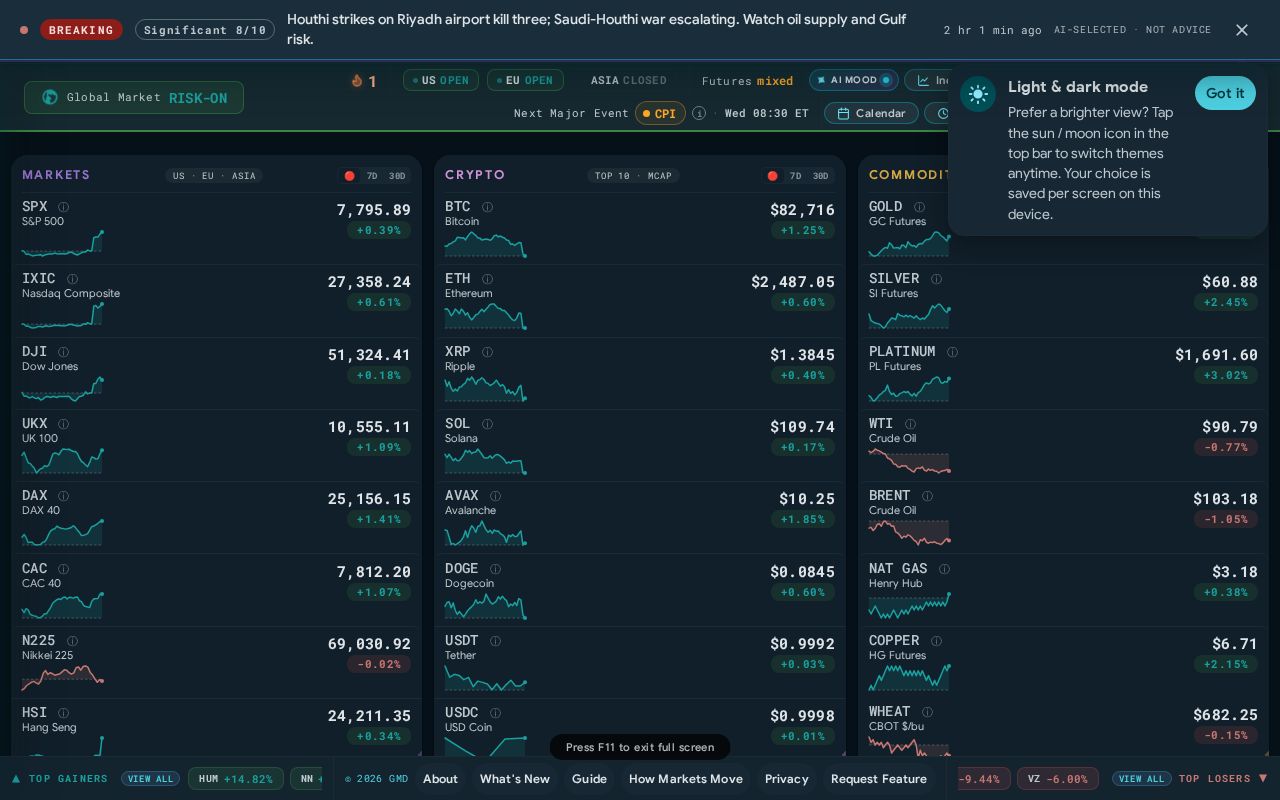Open the BTC Bitcoin info icon
Viewport: 1280px width, 800px height.
pyautogui.click(x=487, y=207)
